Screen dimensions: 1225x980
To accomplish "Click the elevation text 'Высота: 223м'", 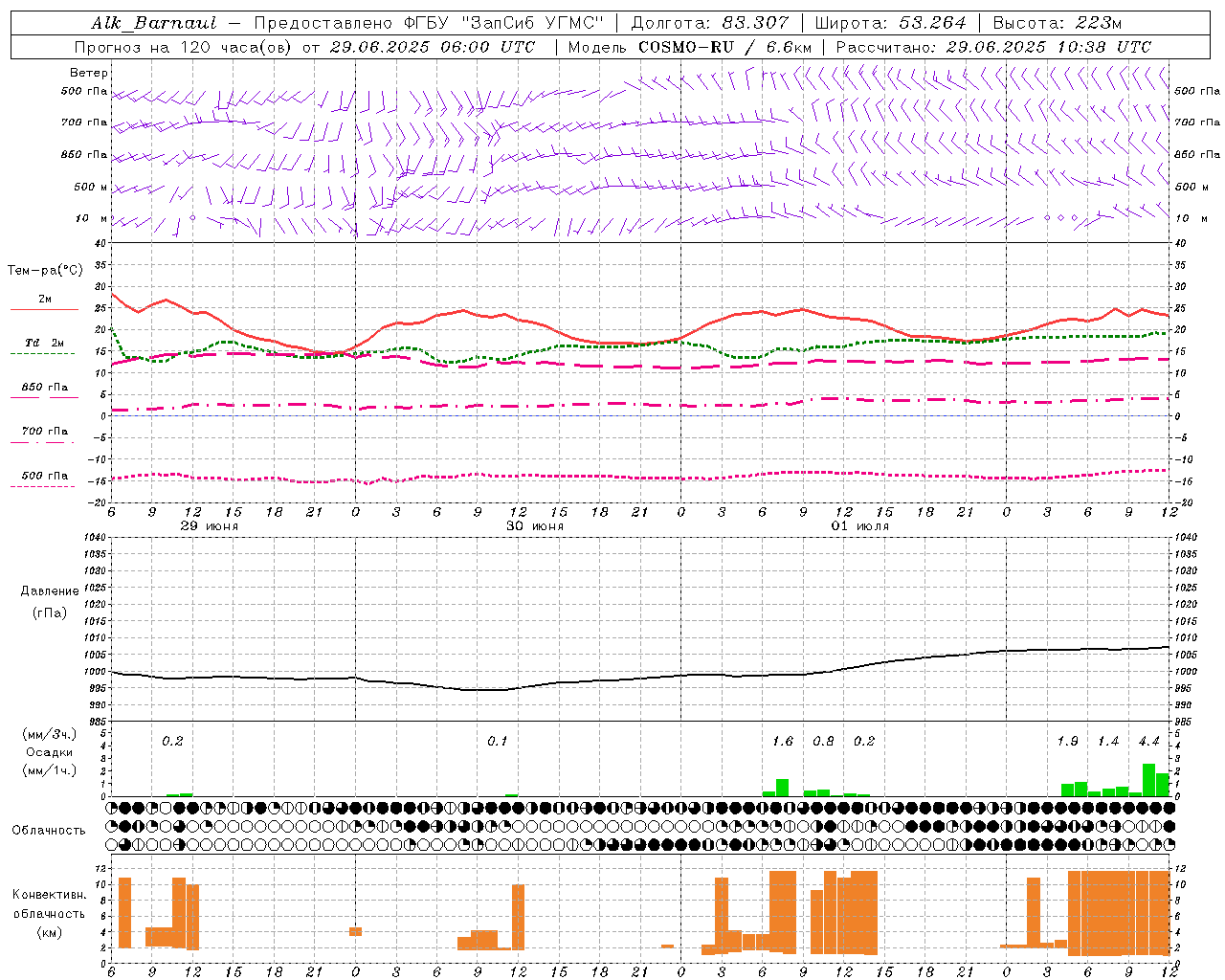I will click(1057, 23).
